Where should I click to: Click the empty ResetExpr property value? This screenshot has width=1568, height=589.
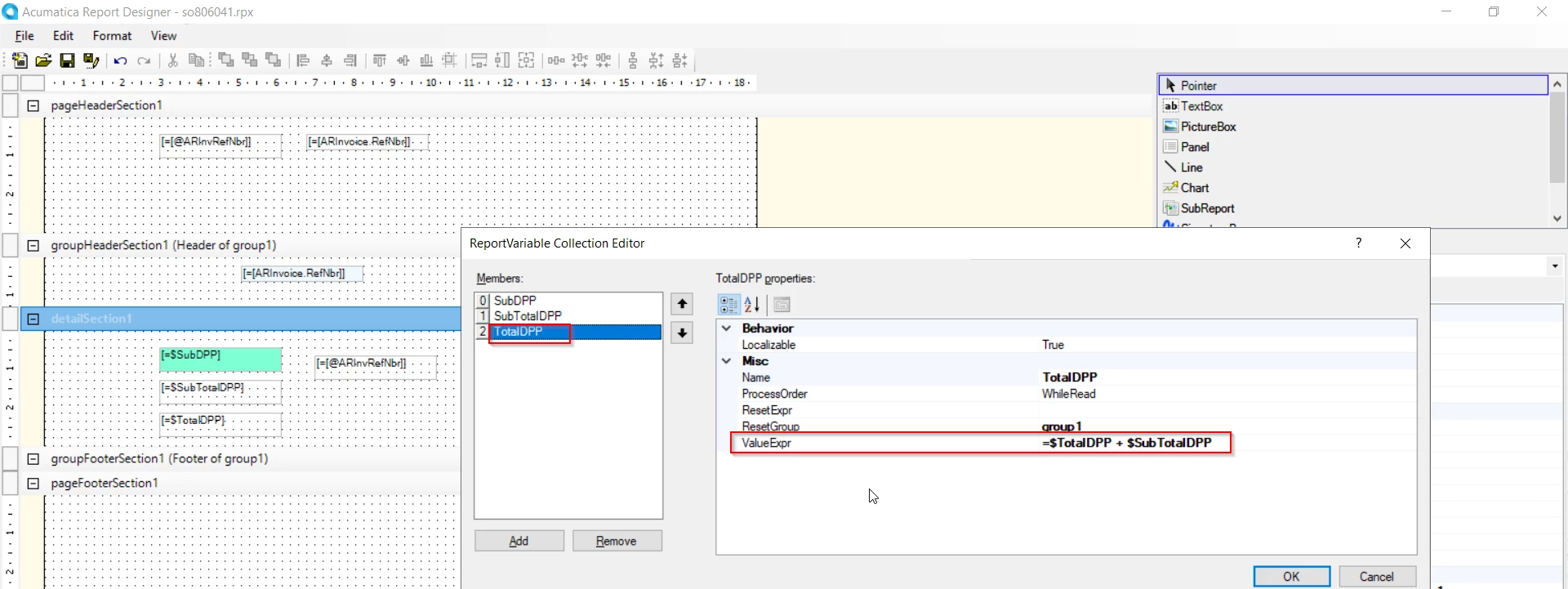click(x=1227, y=410)
